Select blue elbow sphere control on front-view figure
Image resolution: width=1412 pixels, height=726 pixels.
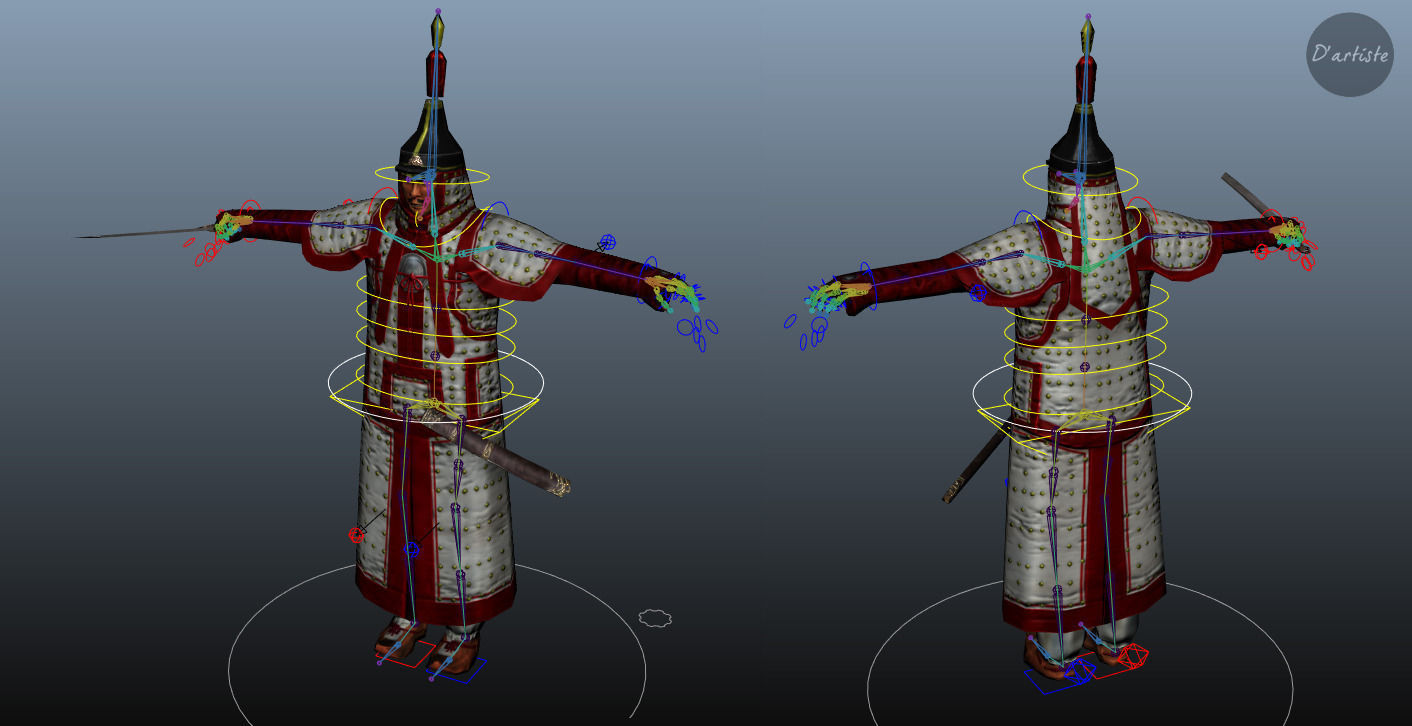click(x=607, y=243)
